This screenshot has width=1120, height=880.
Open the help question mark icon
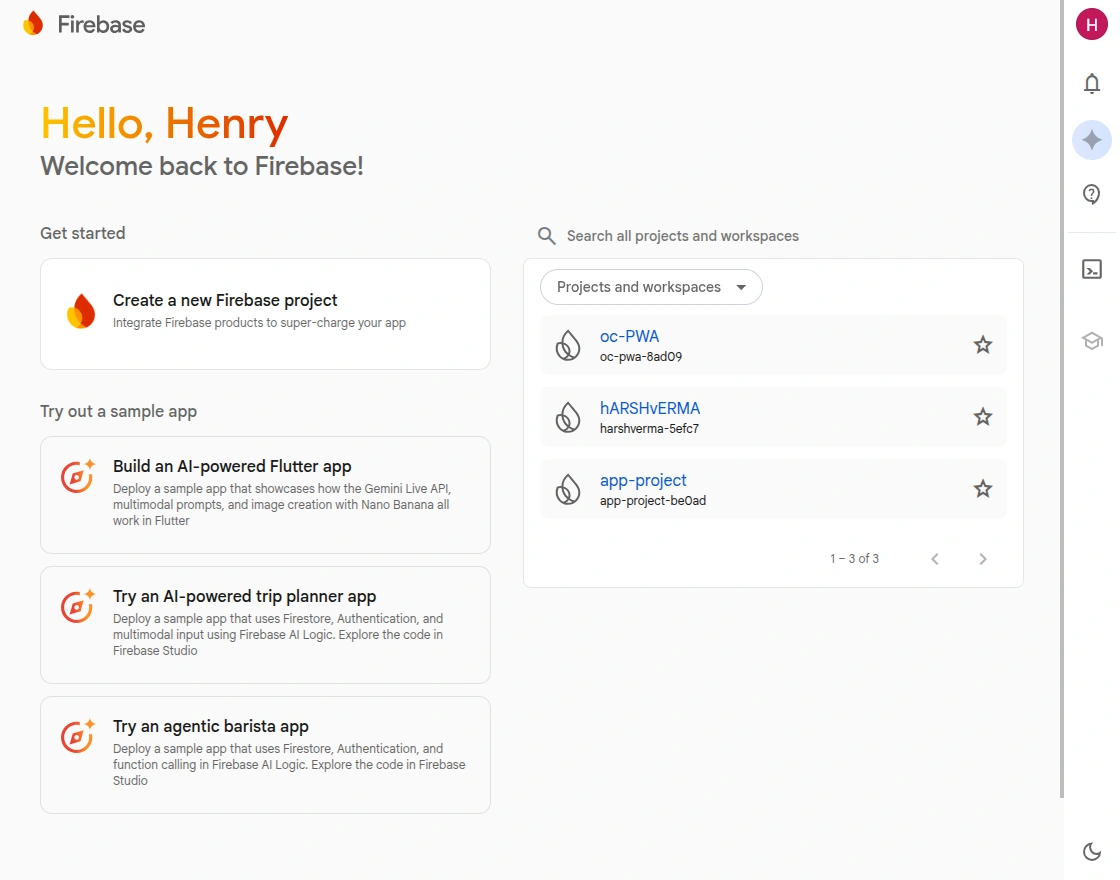[1091, 194]
